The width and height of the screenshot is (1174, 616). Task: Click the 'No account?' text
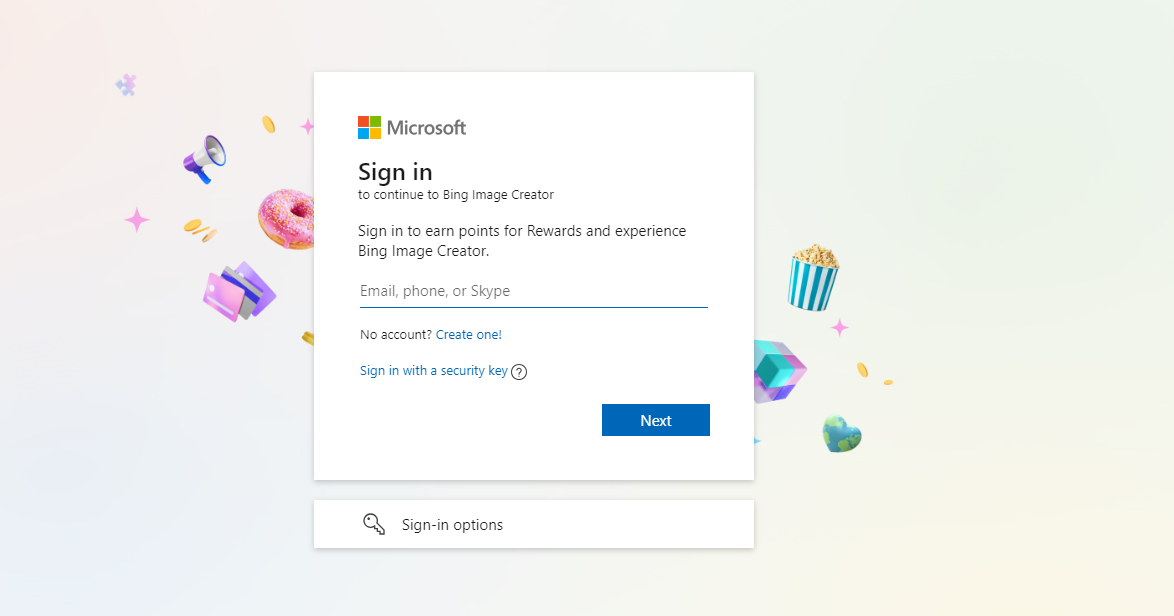pos(395,335)
